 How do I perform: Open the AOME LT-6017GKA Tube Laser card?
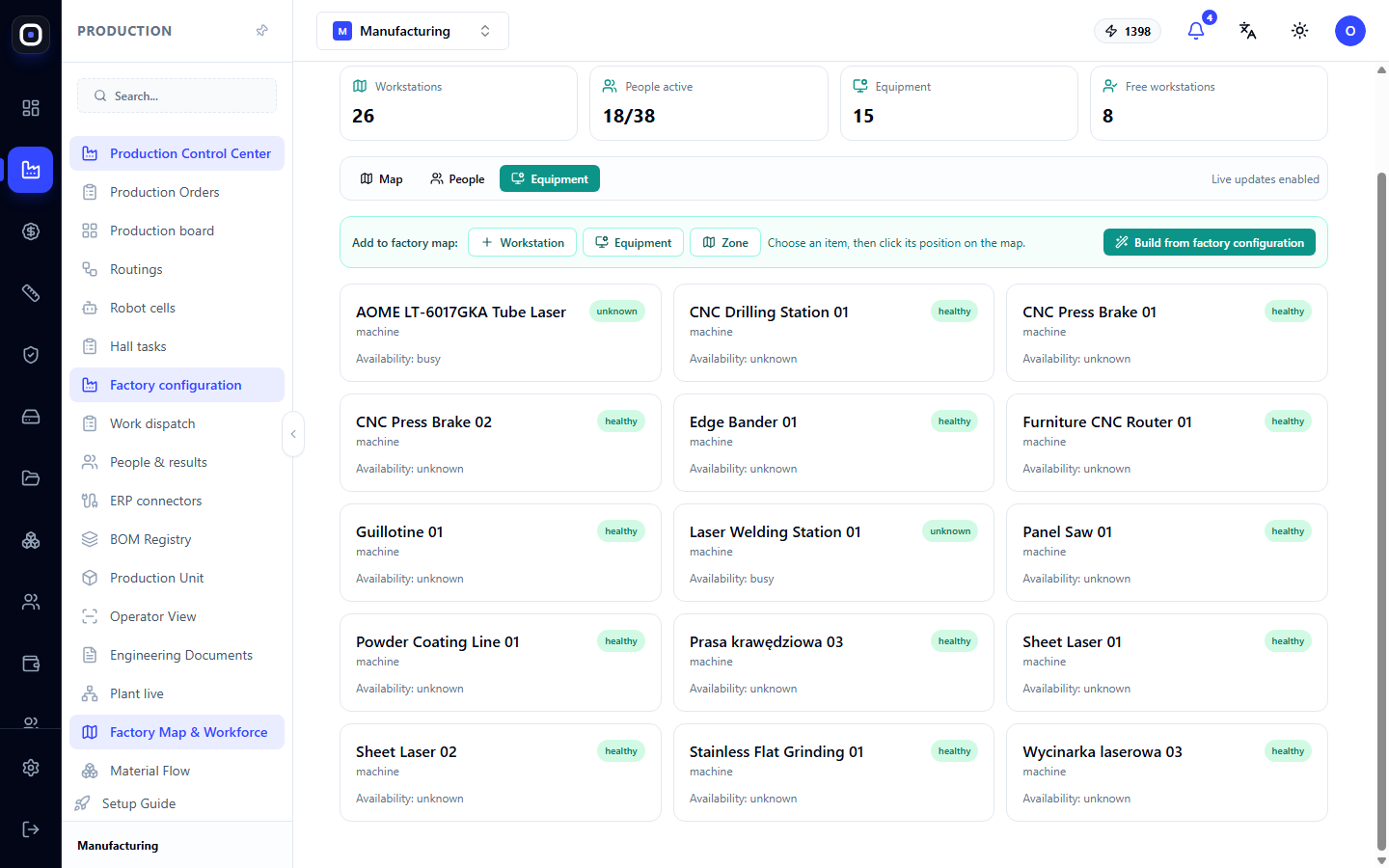(x=501, y=333)
